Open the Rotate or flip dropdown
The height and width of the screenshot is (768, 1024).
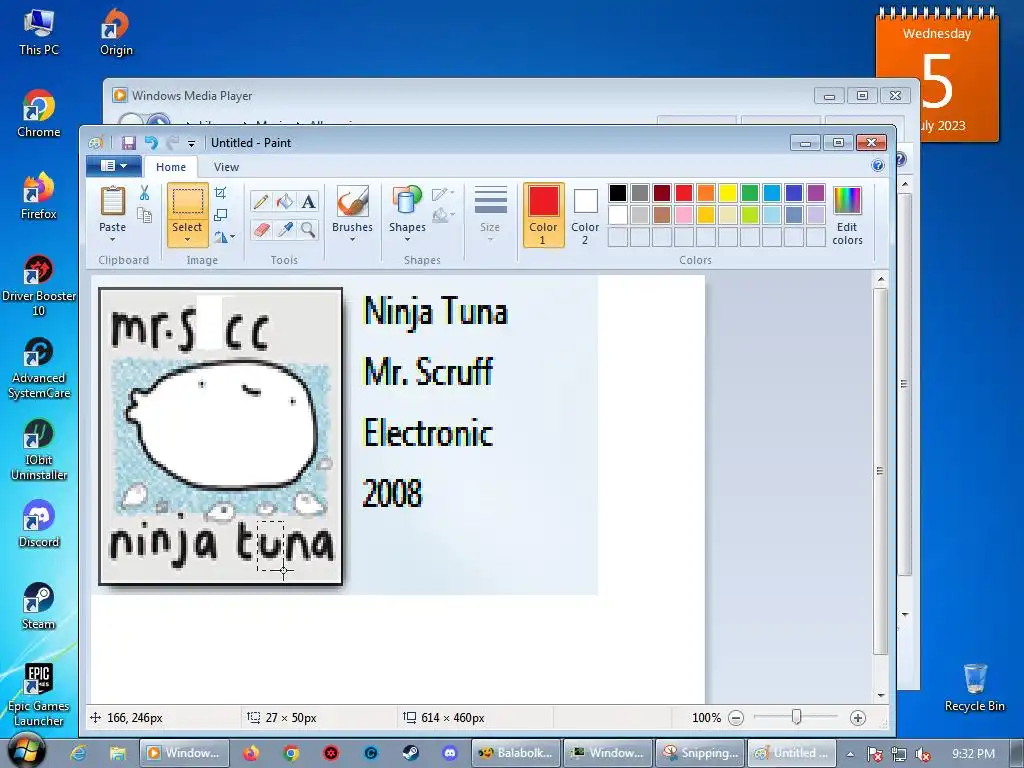(224, 237)
